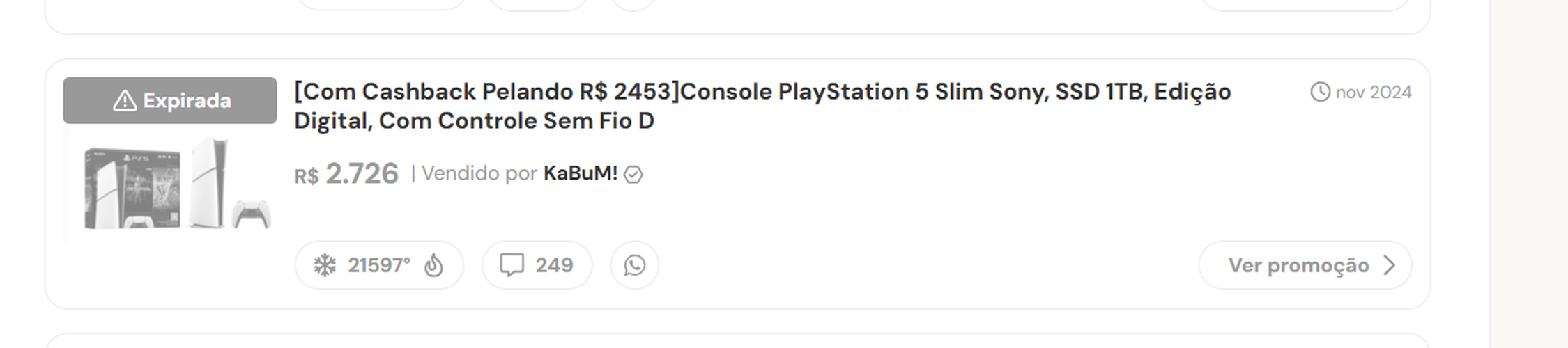
Task: Click the 21597° temperature score
Action: pyautogui.click(x=379, y=265)
